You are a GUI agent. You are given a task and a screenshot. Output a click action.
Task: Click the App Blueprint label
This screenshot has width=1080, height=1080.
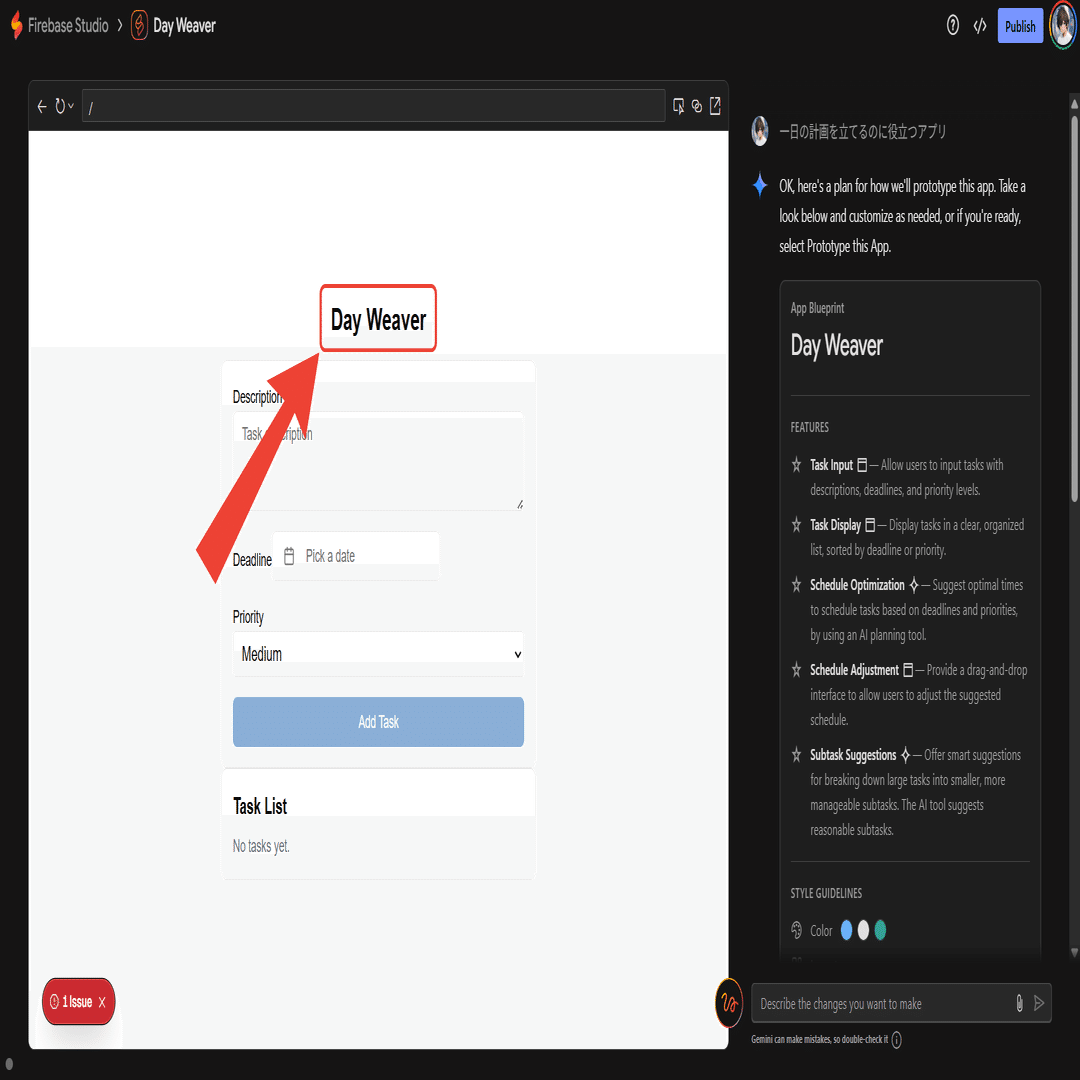(817, 308)
